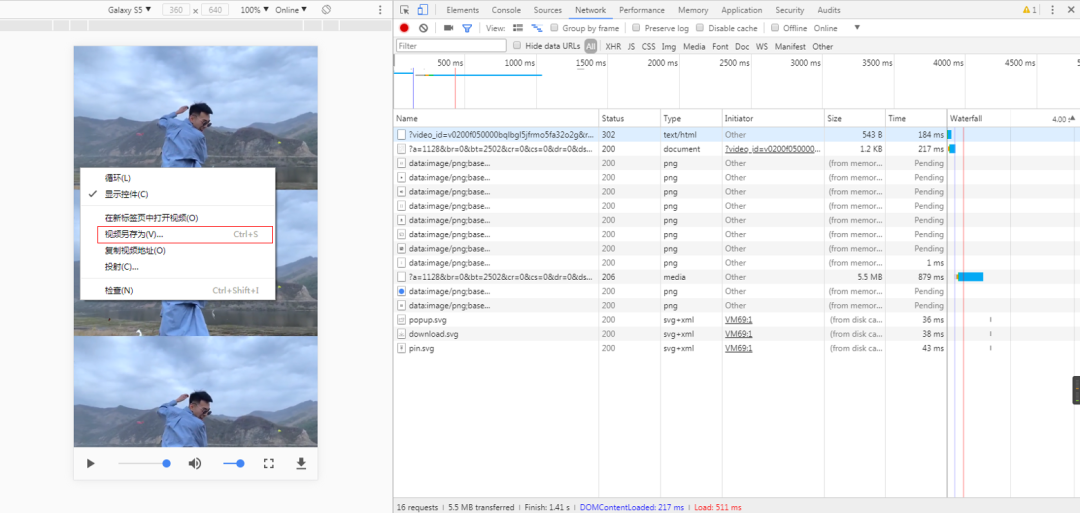Toggle the device toolbar icon

coord(422,10)
